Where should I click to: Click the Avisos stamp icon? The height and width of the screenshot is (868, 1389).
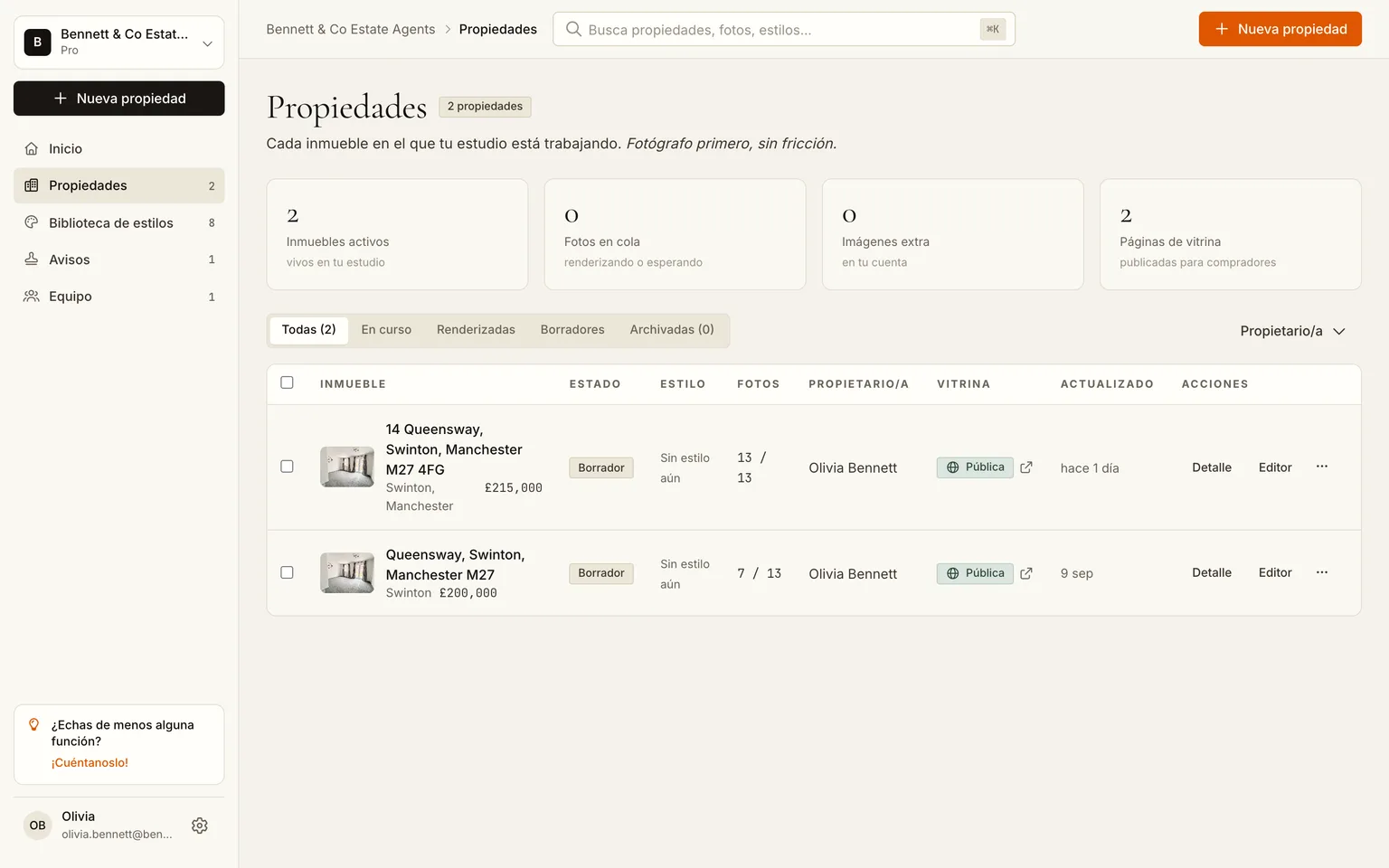(x=32, y=259)
